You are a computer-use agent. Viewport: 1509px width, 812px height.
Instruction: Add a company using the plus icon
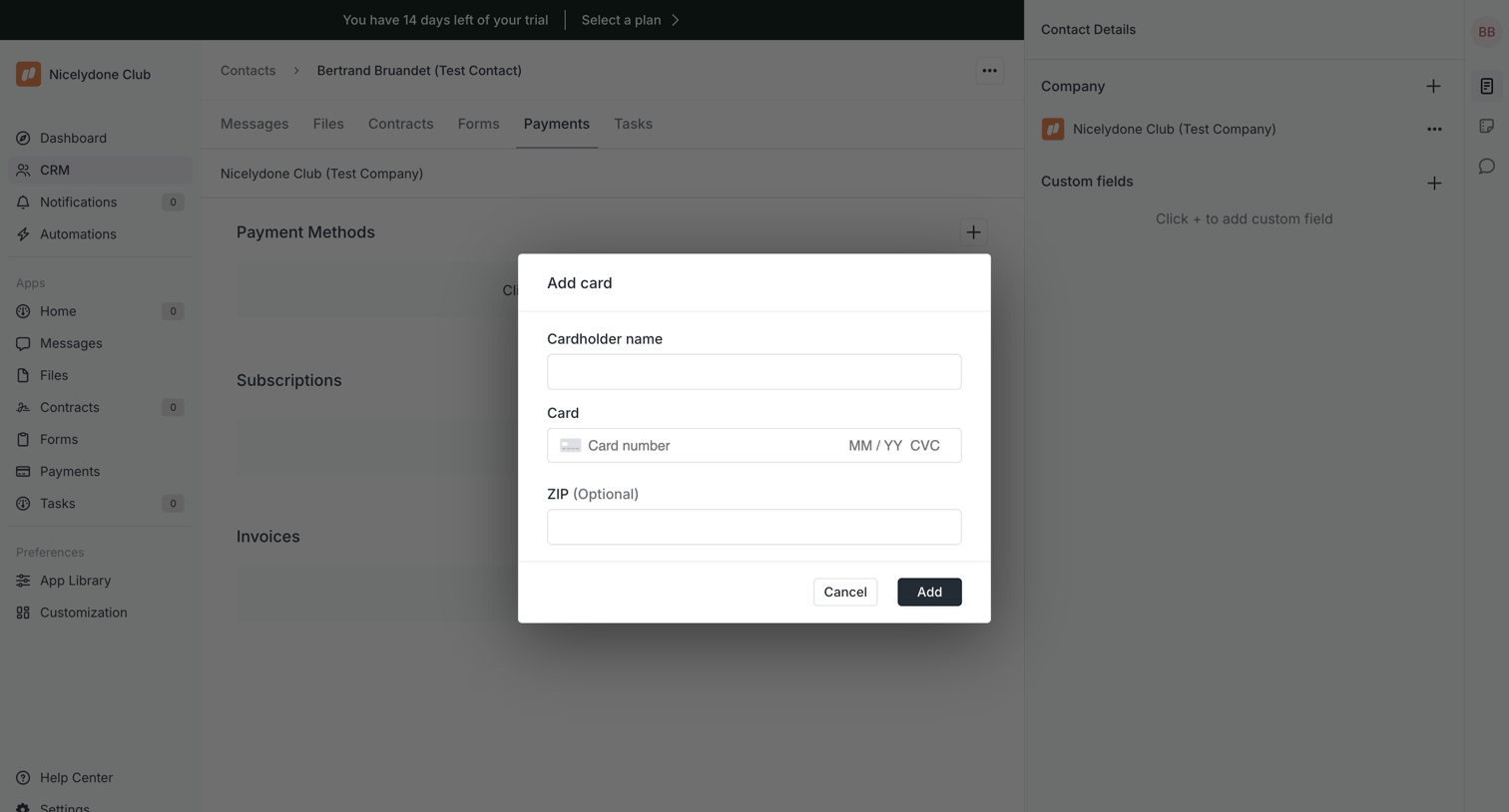1433,86
